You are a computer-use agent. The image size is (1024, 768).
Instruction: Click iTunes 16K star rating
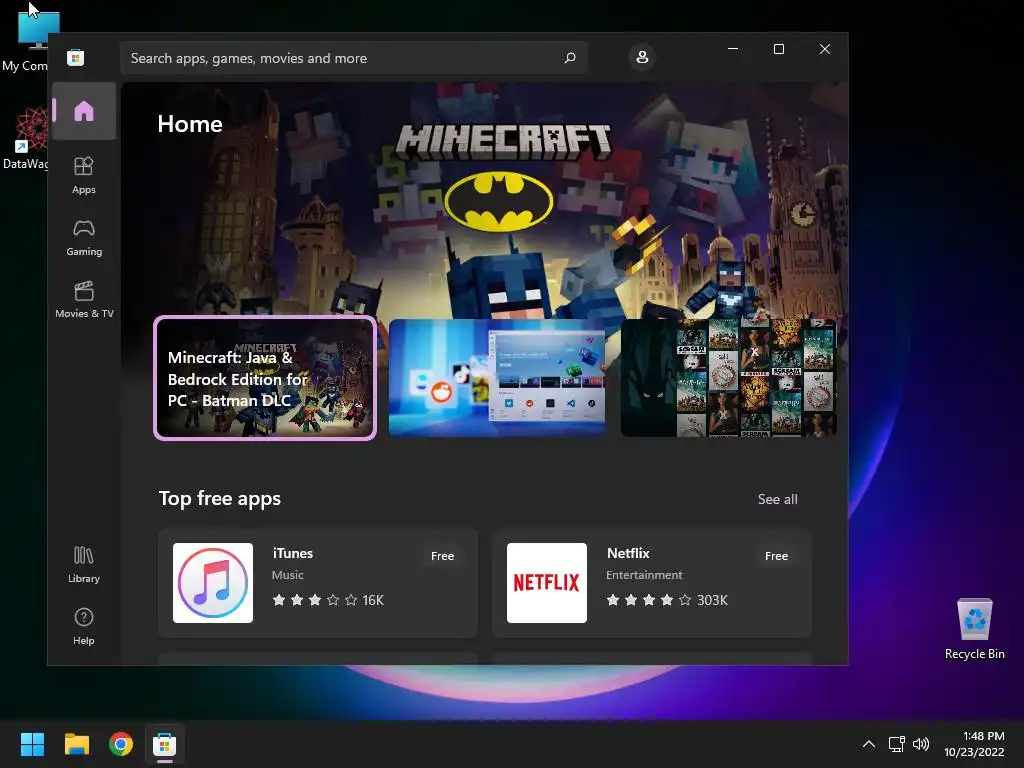click(x=328, y=600)
